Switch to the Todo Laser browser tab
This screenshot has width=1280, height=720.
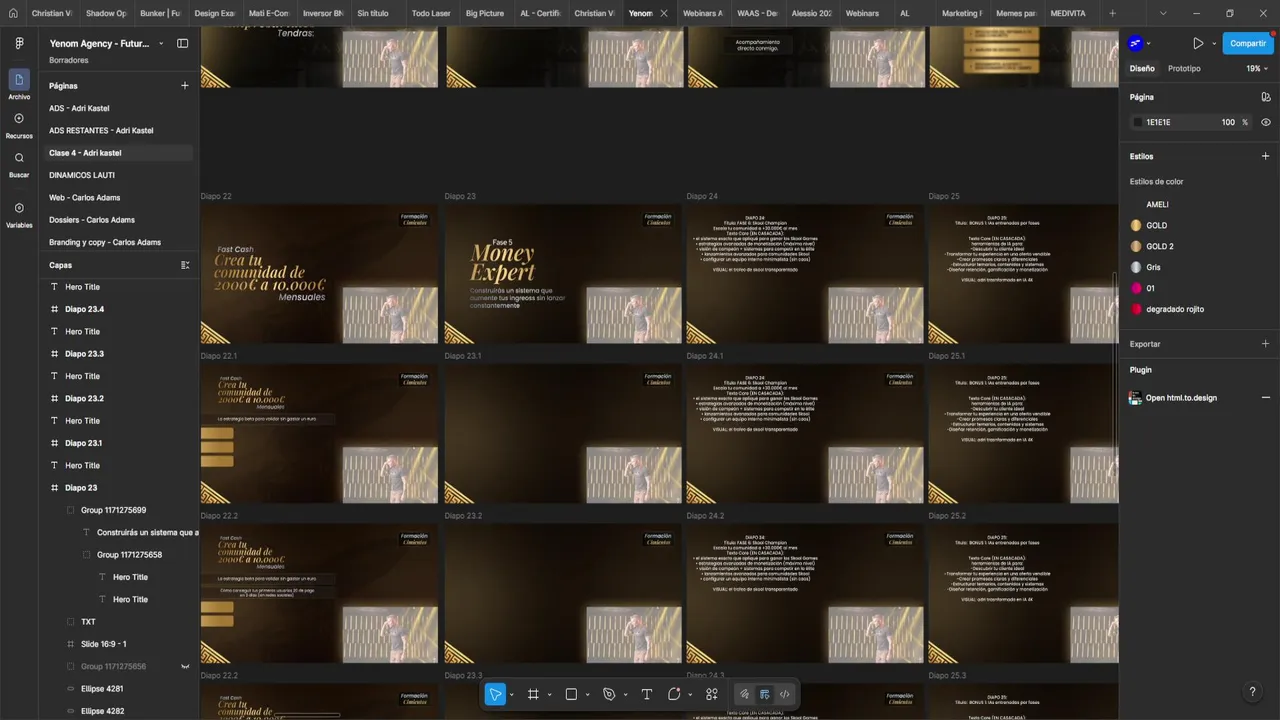point(431,13)
